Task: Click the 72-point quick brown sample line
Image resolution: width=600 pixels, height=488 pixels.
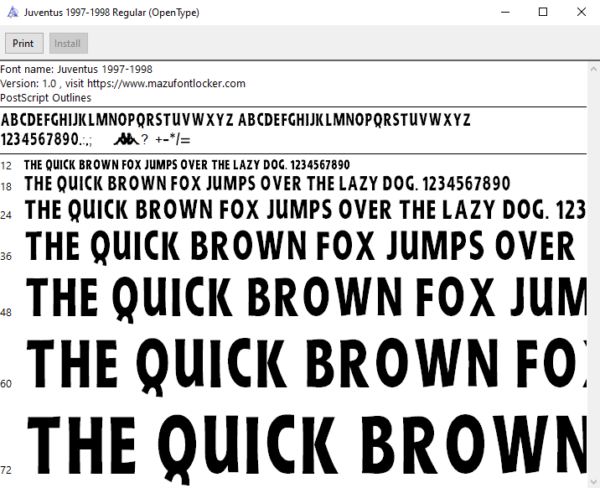Action: coord(307,450)
